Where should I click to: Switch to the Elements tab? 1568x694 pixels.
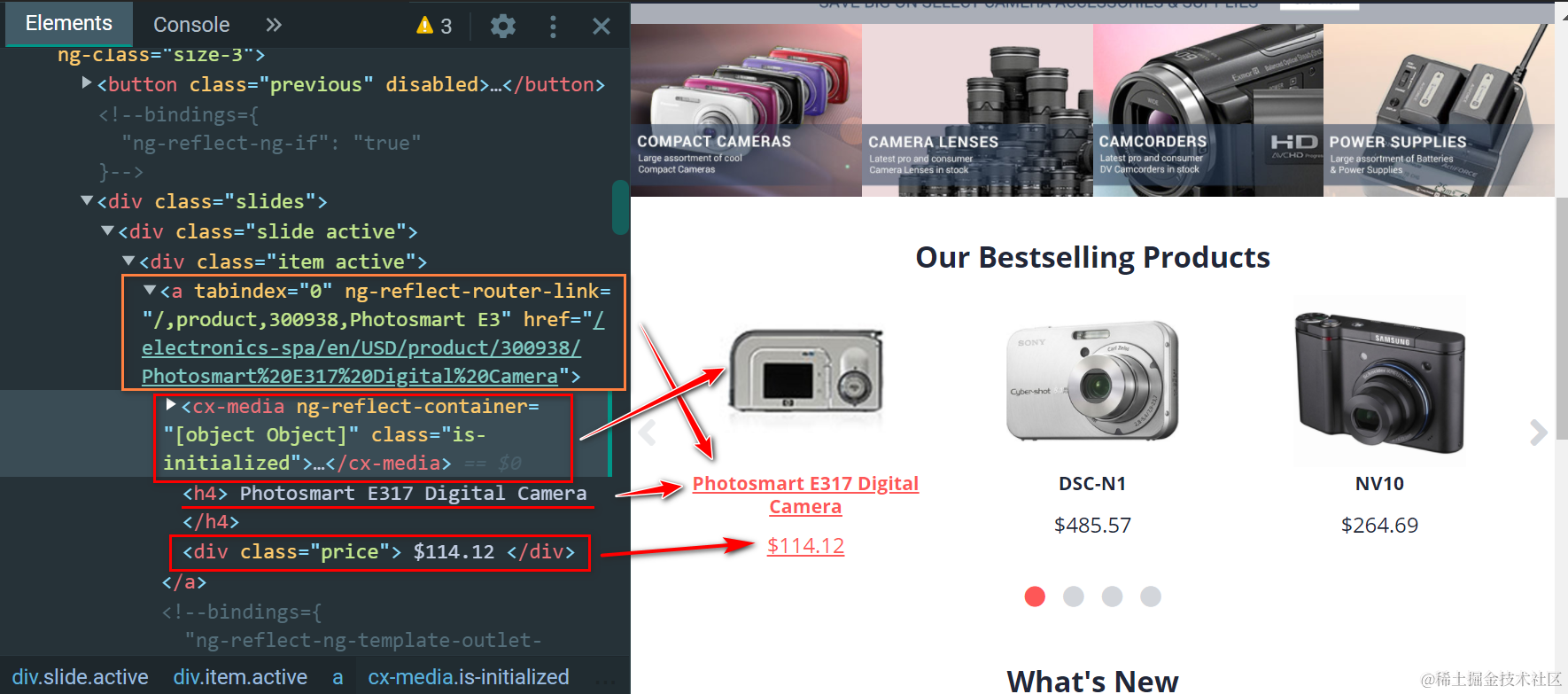pyautogui.click(x=69, y=23)
